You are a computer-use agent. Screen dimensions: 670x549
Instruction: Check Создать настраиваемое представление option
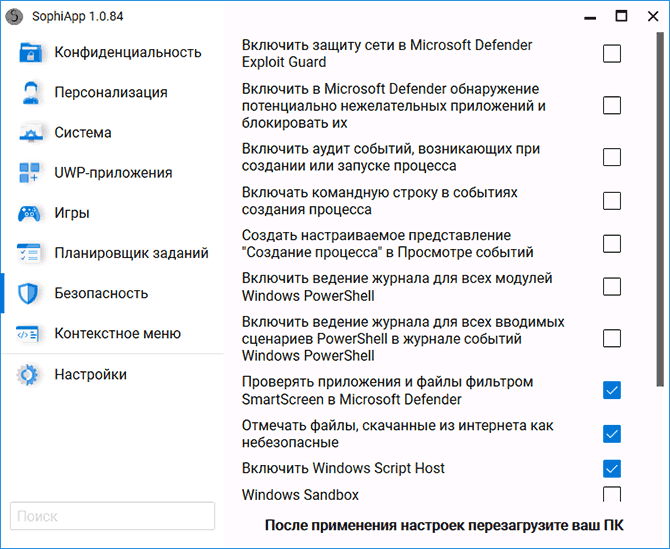click(x=612, y=244)
